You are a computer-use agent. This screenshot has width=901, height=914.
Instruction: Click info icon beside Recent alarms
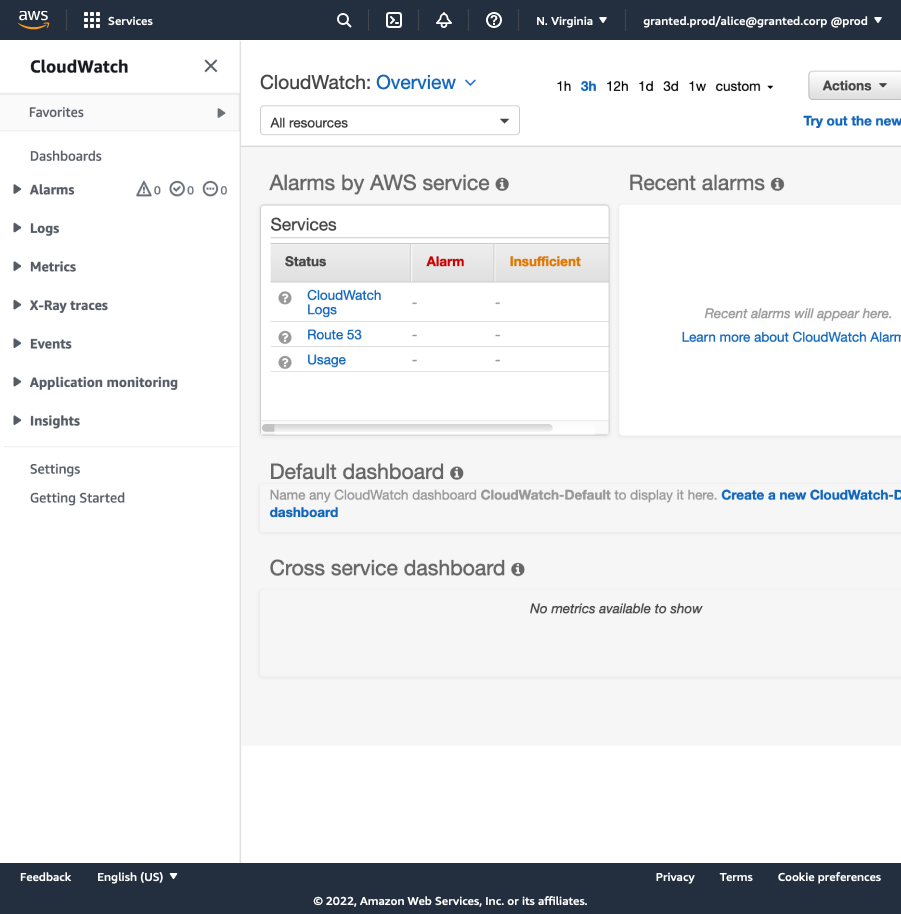(777, 184)
